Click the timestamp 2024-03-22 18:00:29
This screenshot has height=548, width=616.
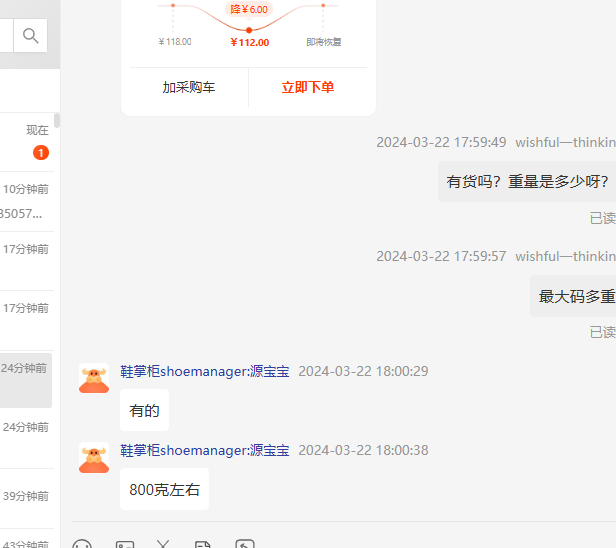coord(363,371)
